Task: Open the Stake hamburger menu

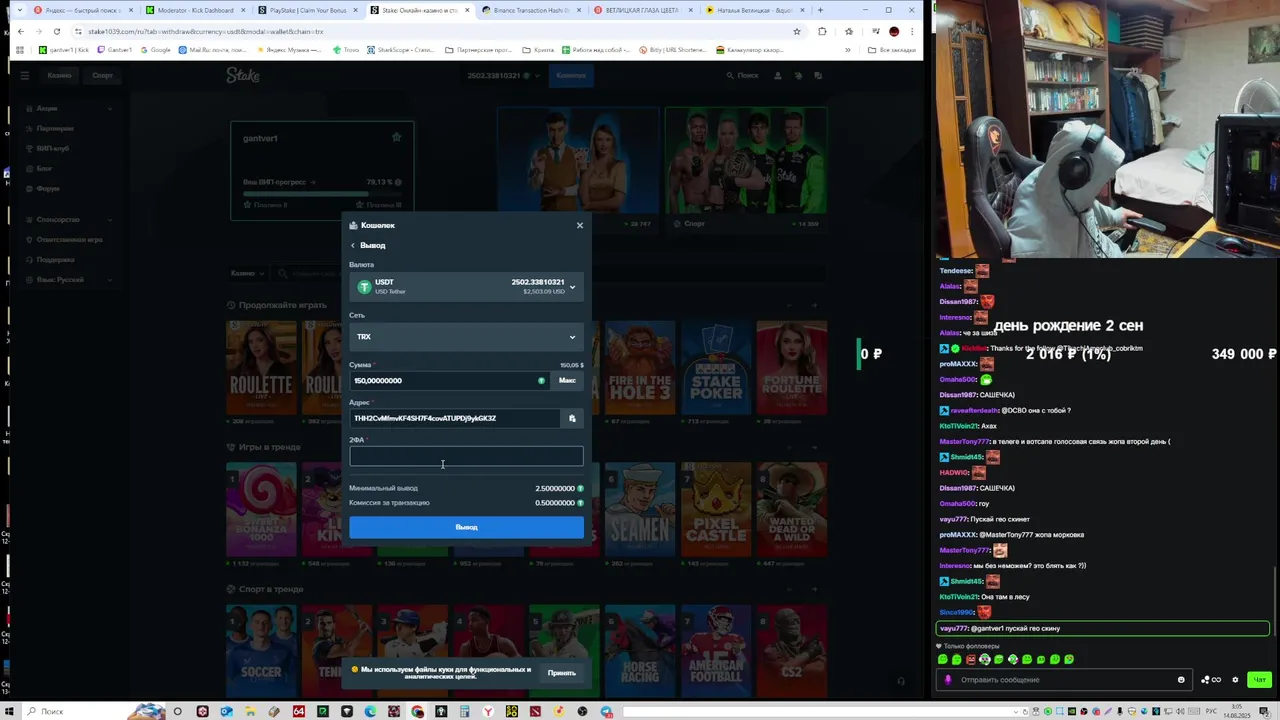Action: [23, 75]
